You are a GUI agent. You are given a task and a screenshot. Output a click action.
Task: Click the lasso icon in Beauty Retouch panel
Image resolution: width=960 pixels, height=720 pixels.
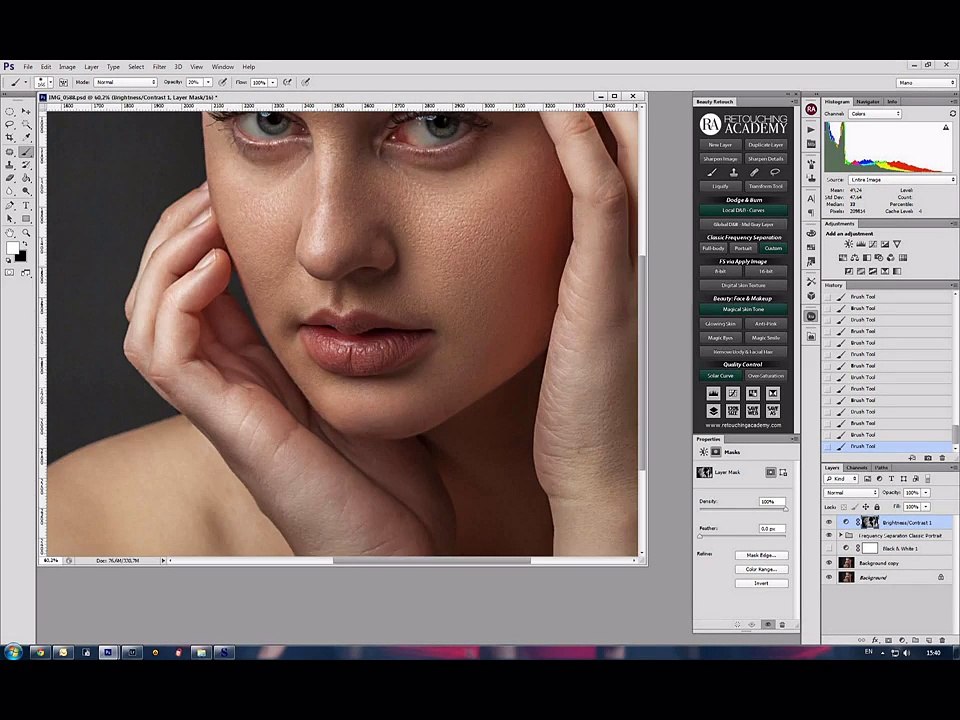coord(774,173)
